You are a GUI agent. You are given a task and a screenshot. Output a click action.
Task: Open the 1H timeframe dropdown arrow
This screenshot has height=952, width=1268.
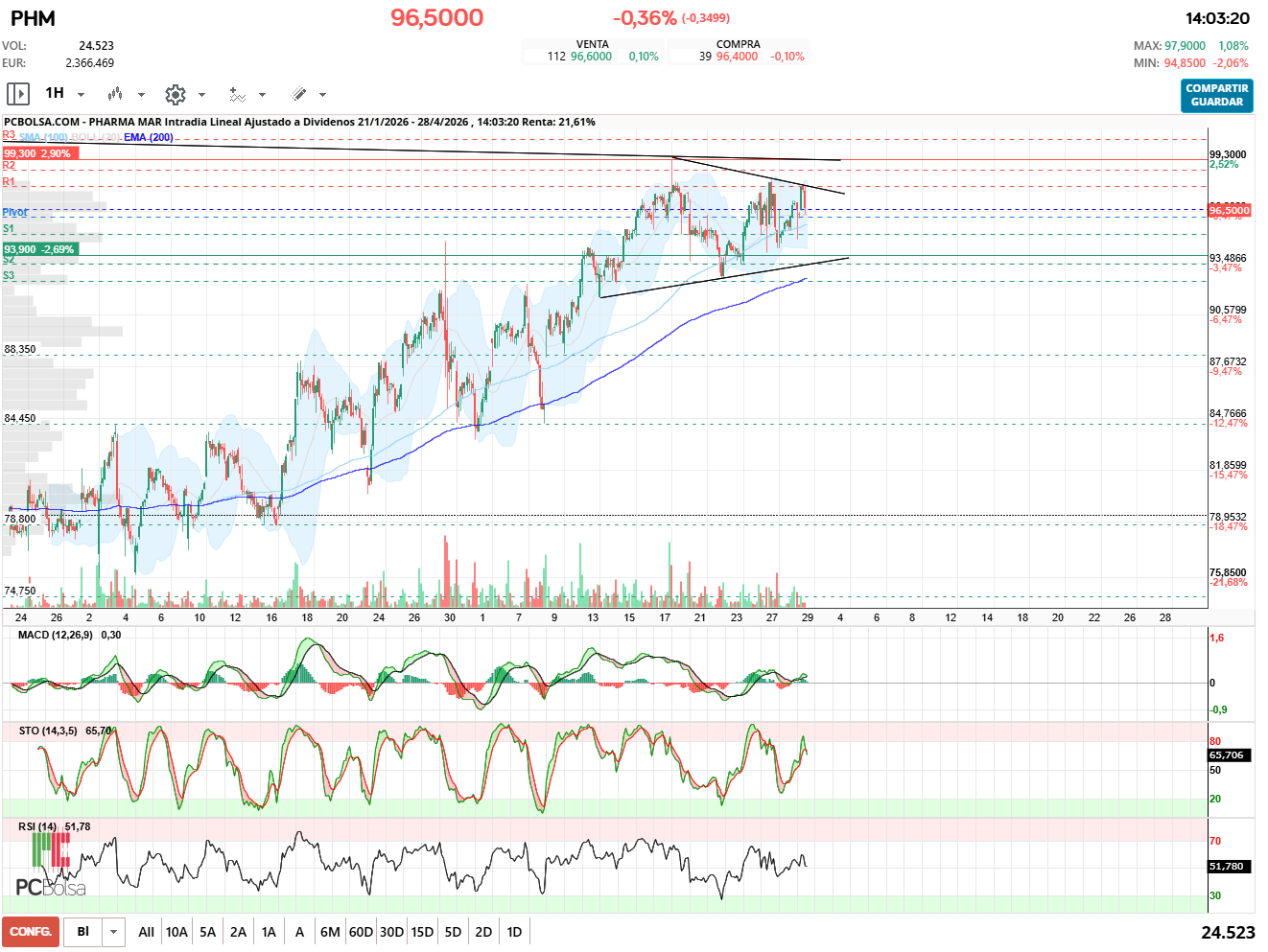pos(82,95)
